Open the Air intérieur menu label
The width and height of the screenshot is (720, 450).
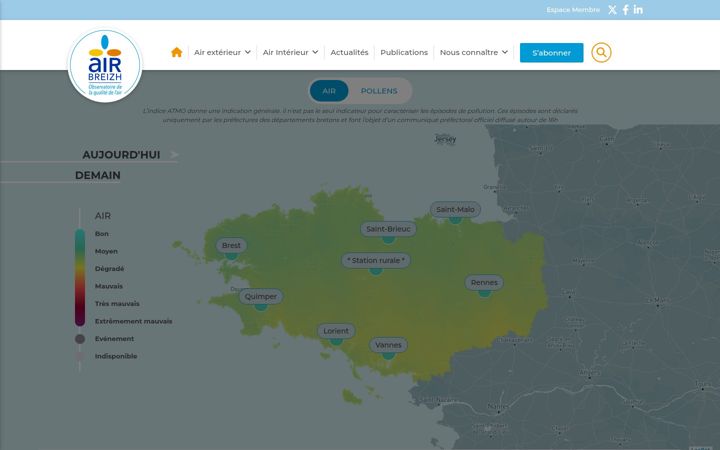(286, 52)
